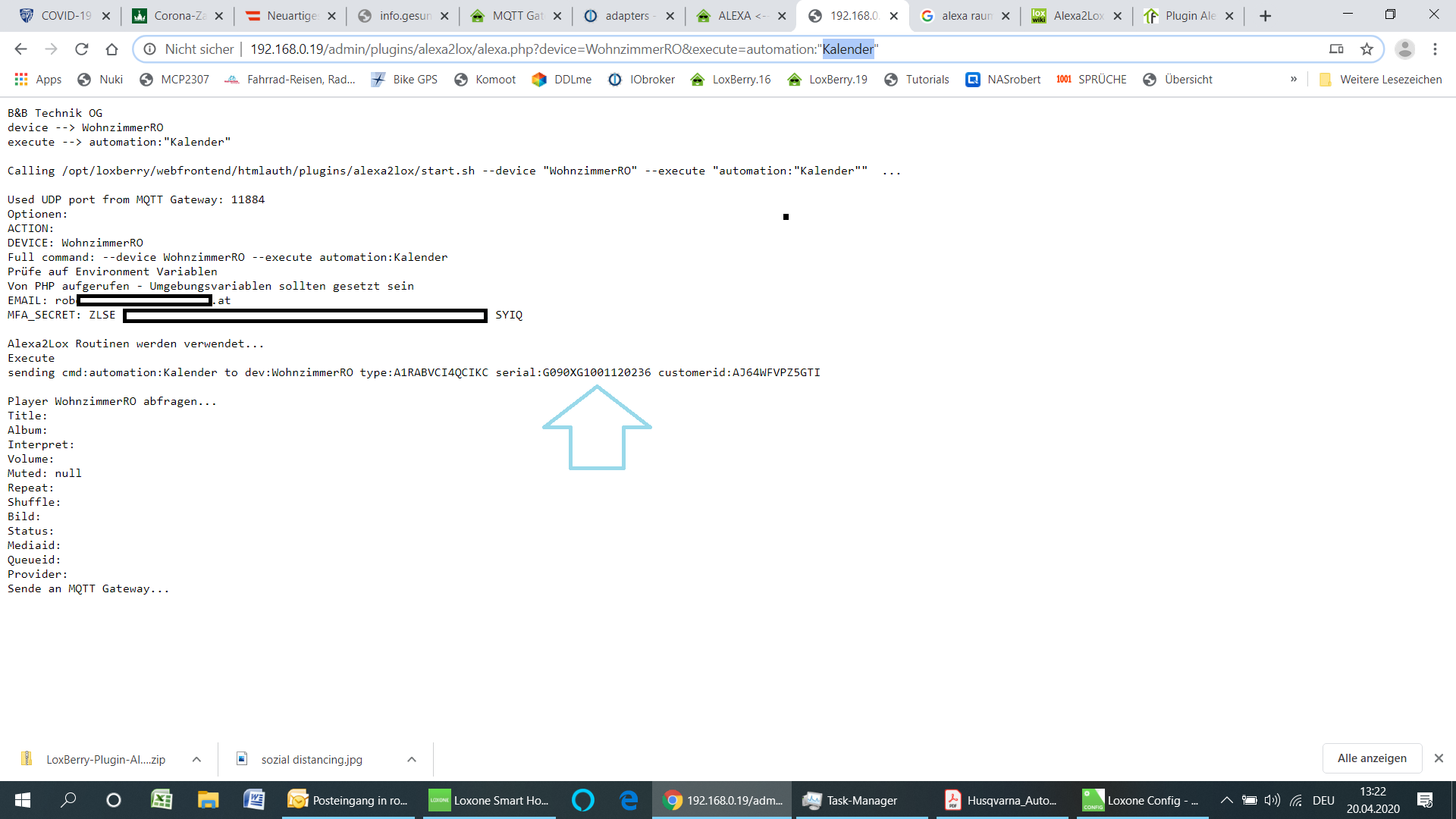The height and width of the screenshot is (819, 1456).
Task: Expand options for the LoxBerry-Plugin zip download
Action: coord(196,759)
